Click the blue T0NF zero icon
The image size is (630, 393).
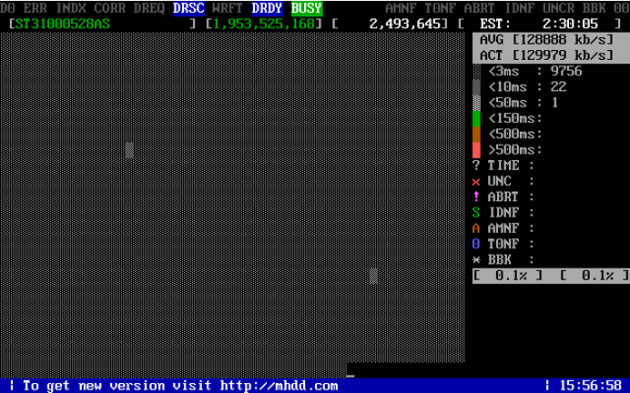tap(476, 244)
